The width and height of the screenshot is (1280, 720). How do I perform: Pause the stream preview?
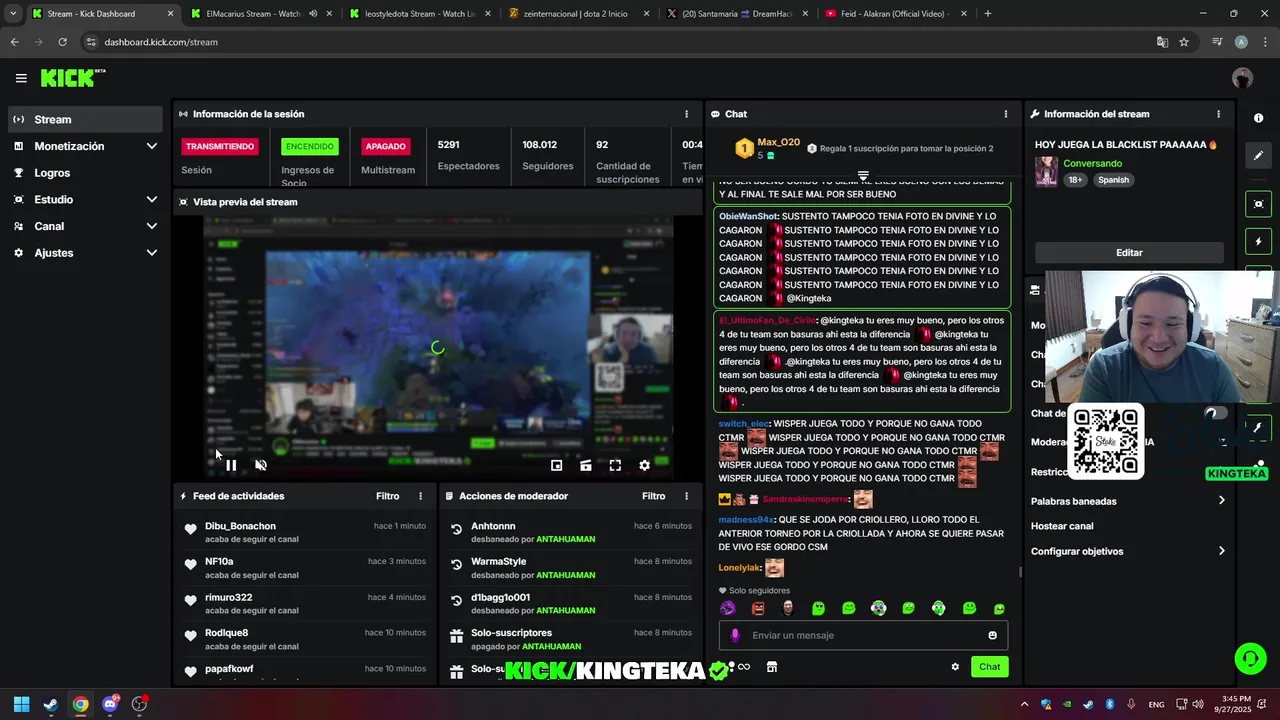click(x=231, y=465)
